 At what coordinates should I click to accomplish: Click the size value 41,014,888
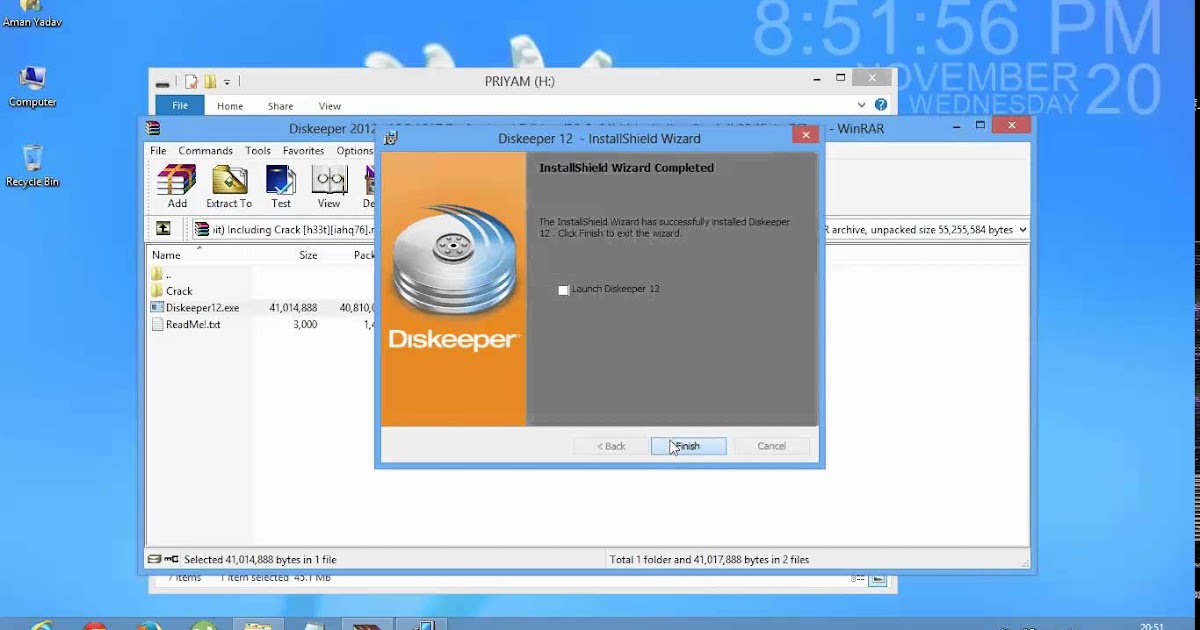point(293,308)
